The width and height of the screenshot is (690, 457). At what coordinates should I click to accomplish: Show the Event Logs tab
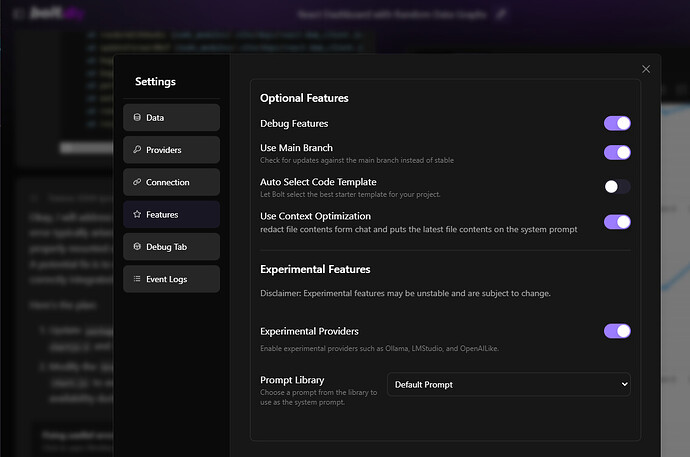point(171,279)
